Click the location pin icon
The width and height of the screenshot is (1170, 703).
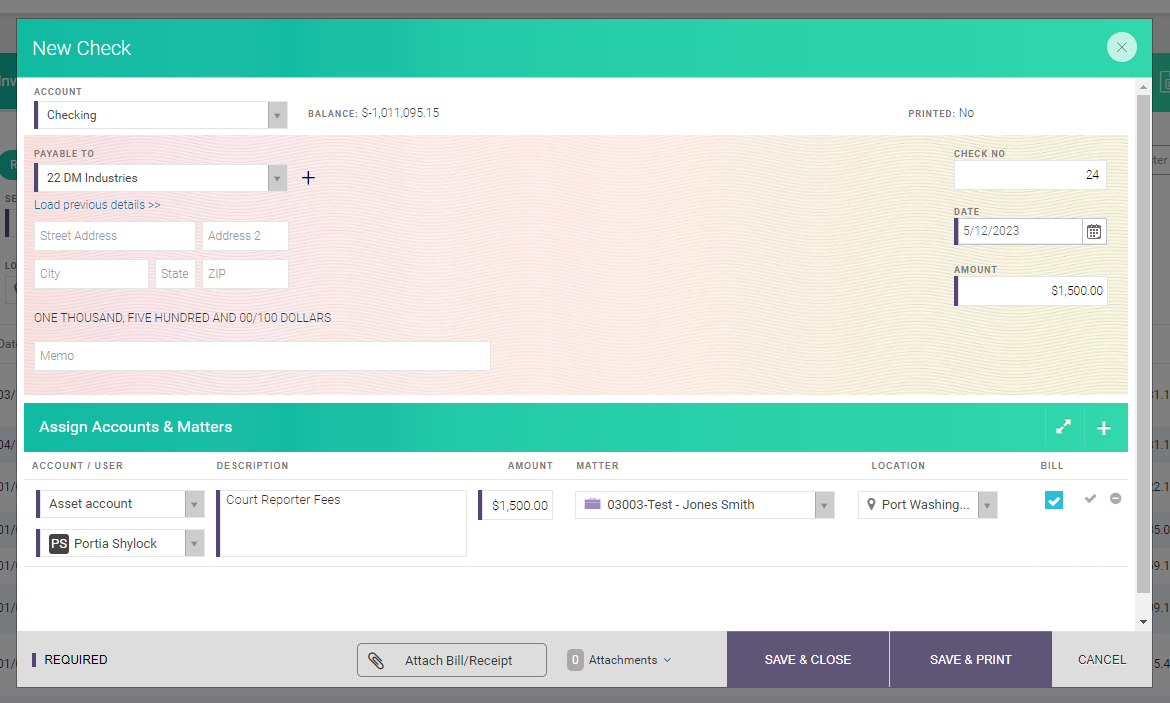871,504
